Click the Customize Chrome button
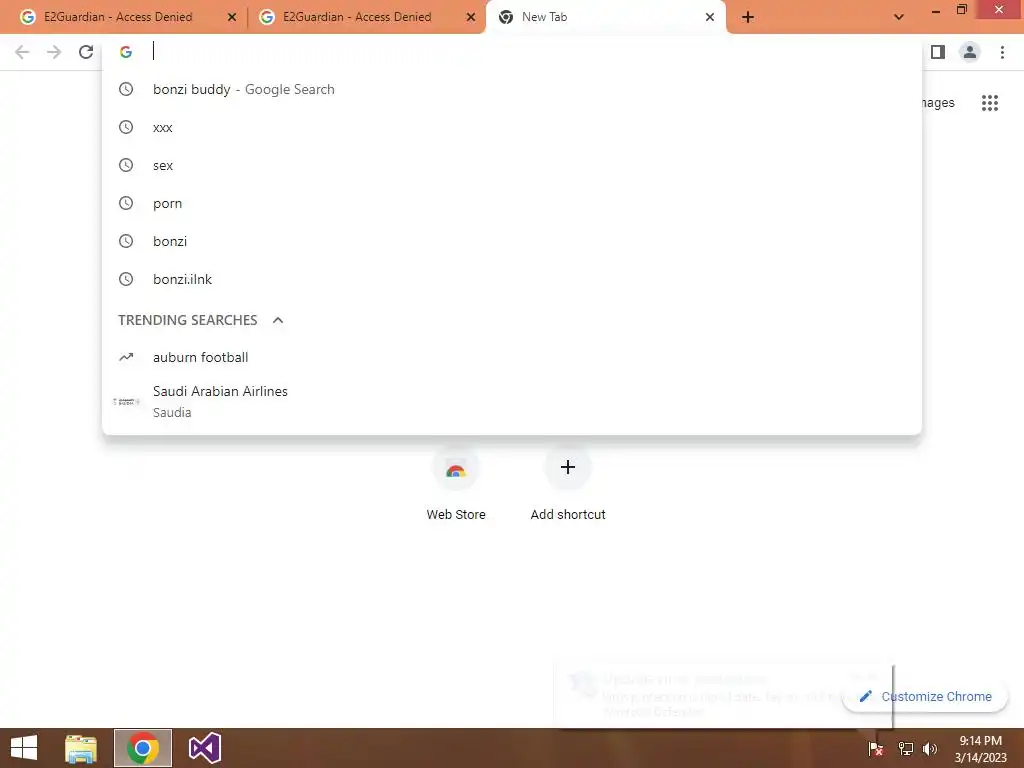The image size is (1024, 768). point(926,696)
